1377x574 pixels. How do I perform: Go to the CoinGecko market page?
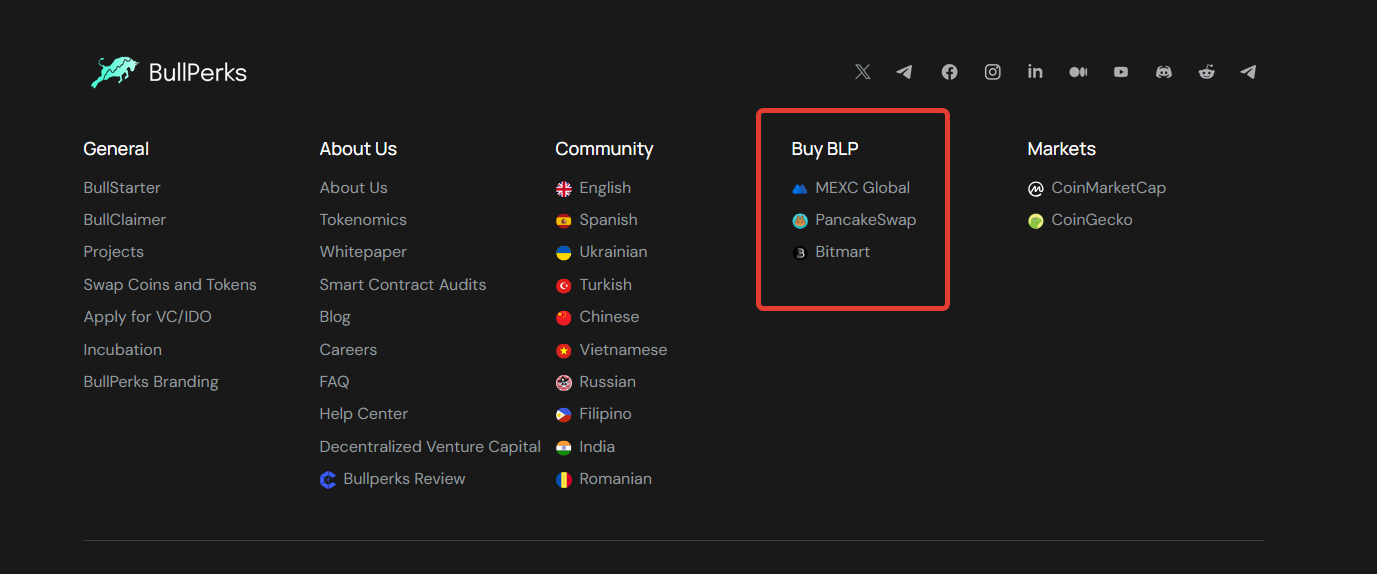(x=1080, y=220)
